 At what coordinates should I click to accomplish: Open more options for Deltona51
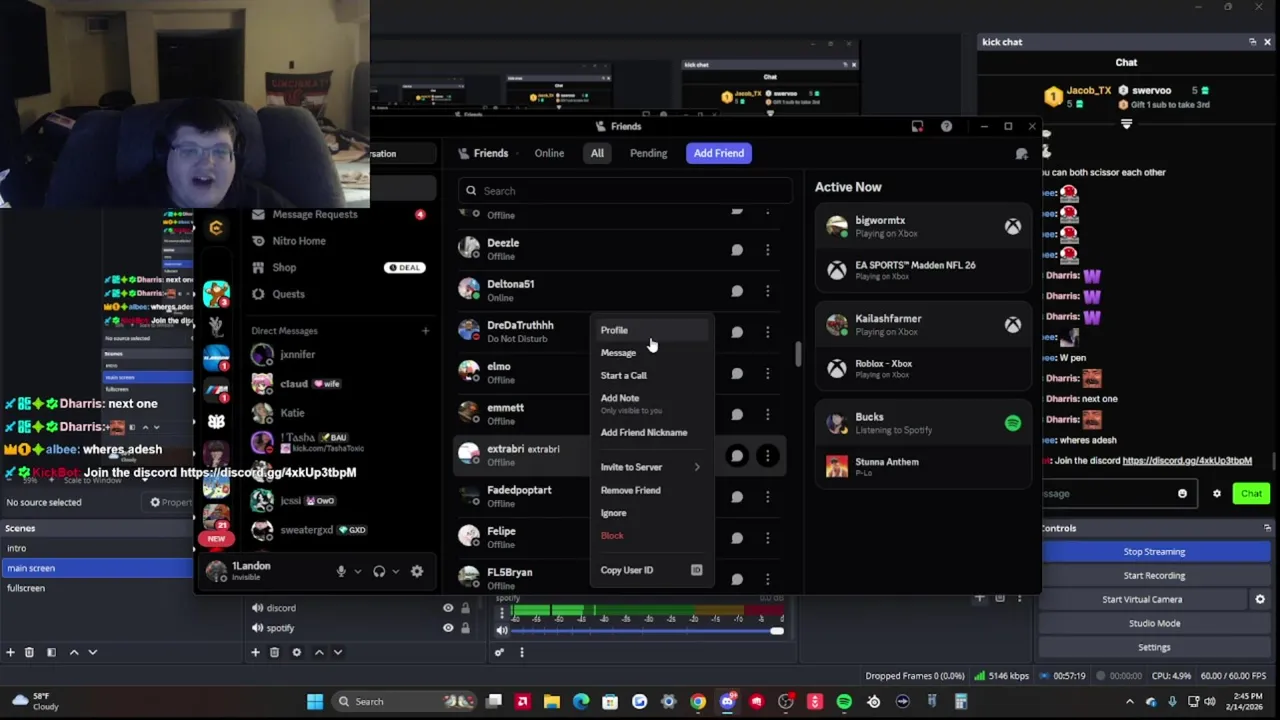767,291
